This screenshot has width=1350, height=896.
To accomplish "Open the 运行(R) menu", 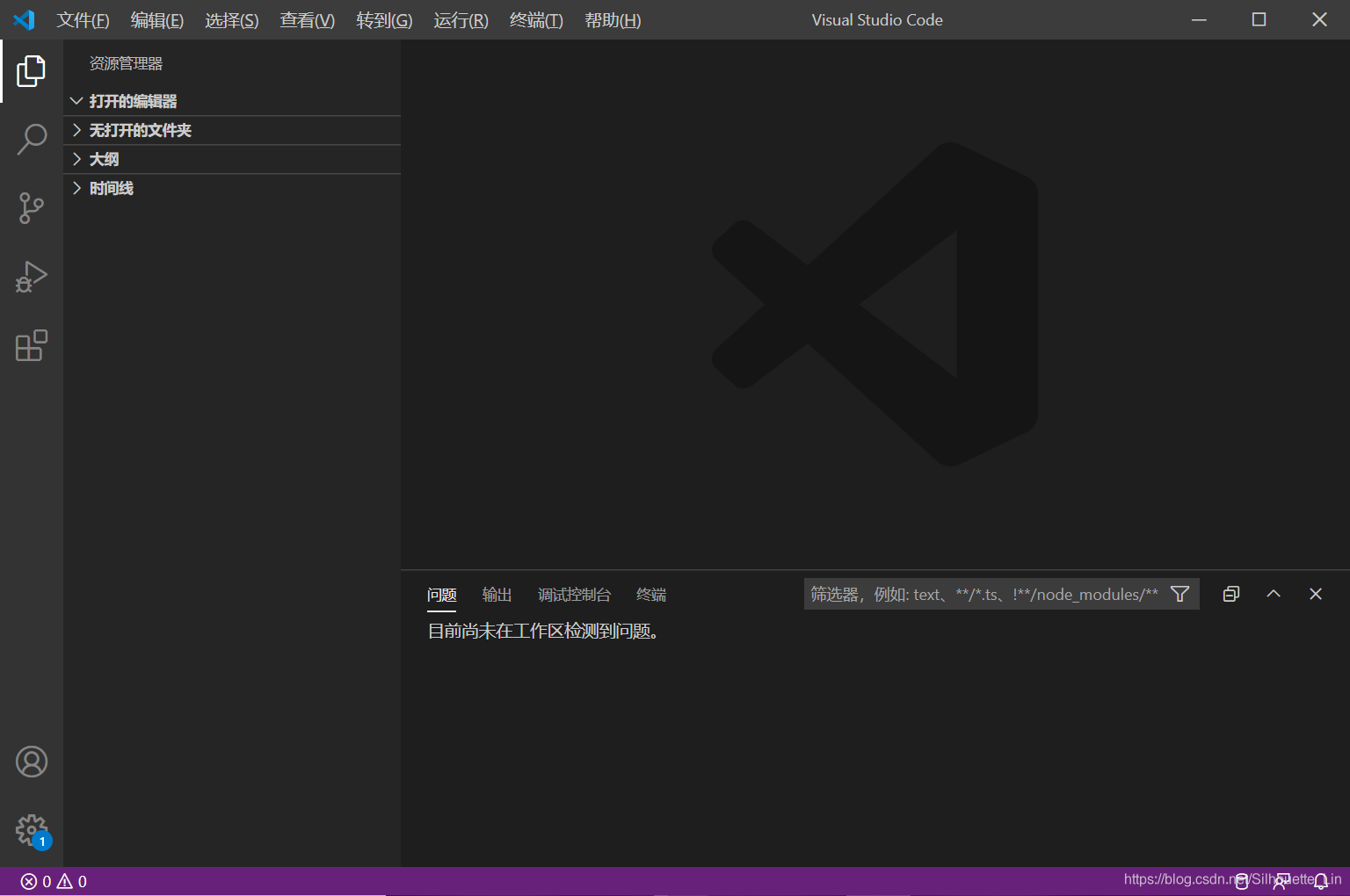I will [461, 20].
